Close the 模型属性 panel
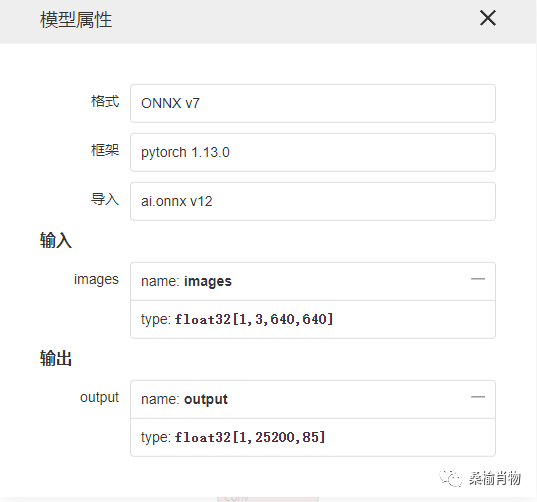Viewport: 537px width, 502px height. coord(488,18)
